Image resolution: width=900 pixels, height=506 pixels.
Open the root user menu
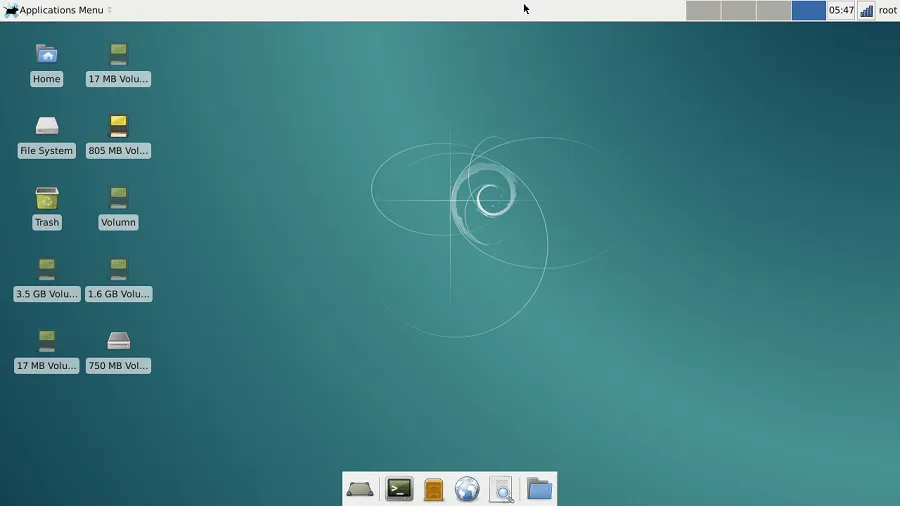point(887,10)
